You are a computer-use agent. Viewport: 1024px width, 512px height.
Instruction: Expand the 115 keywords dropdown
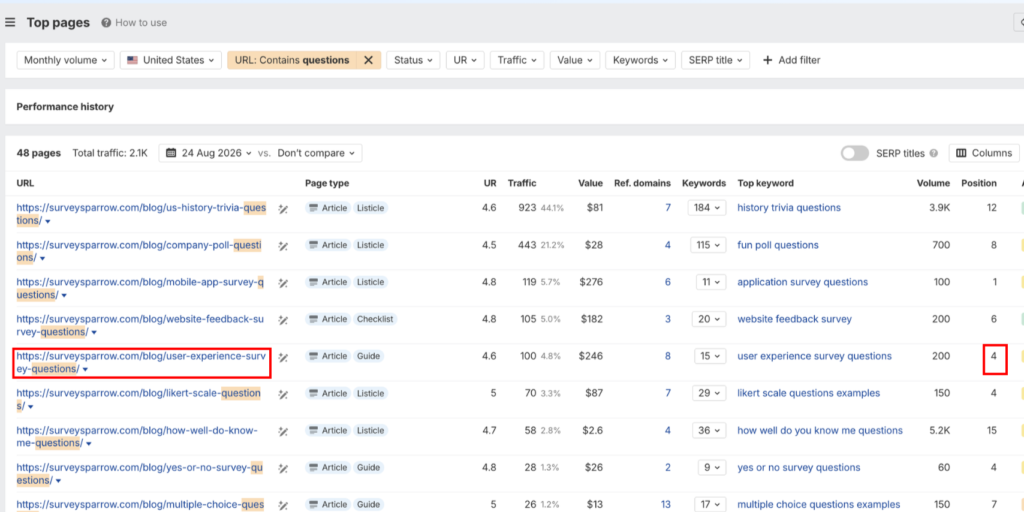coord(708,245)
